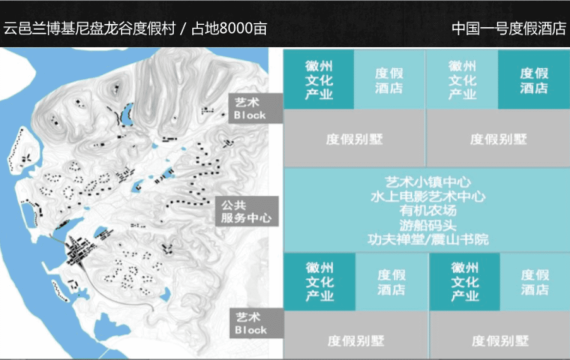This screenshot has height=360, width=570.
Task: Click the 功夫禅堂/震山书院 text line
Action: pos(428,240)
